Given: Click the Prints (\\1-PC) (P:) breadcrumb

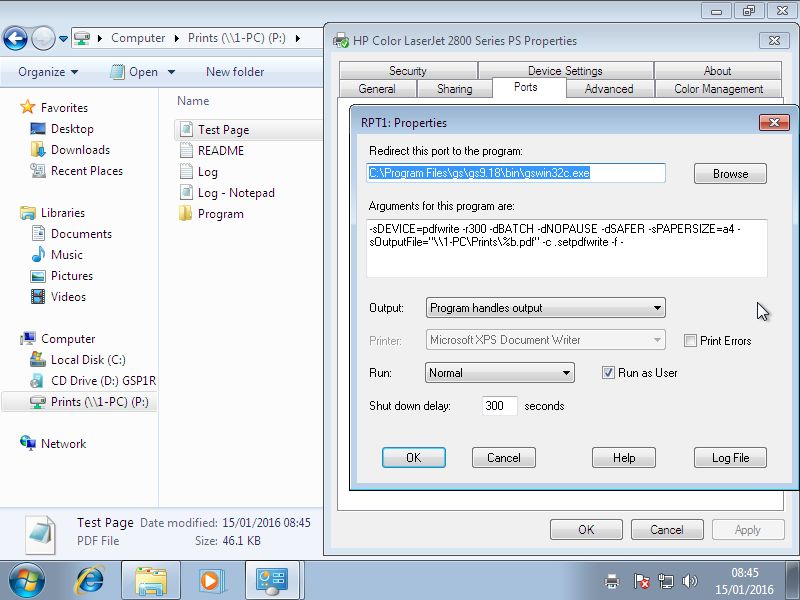Looking at the screenshot, I should 237,38.
